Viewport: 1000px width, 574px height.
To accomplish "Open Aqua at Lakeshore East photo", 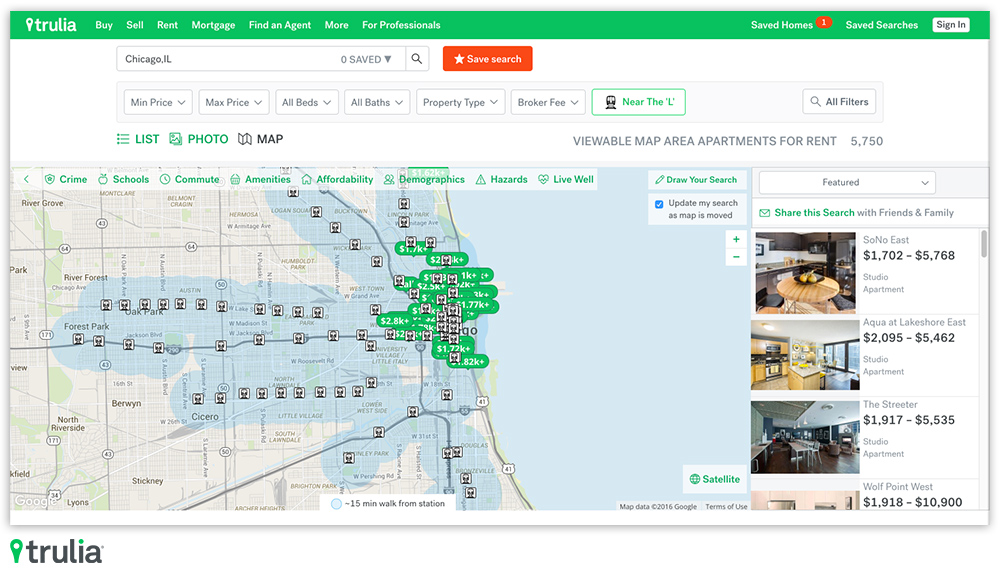I will pos(805,355).
